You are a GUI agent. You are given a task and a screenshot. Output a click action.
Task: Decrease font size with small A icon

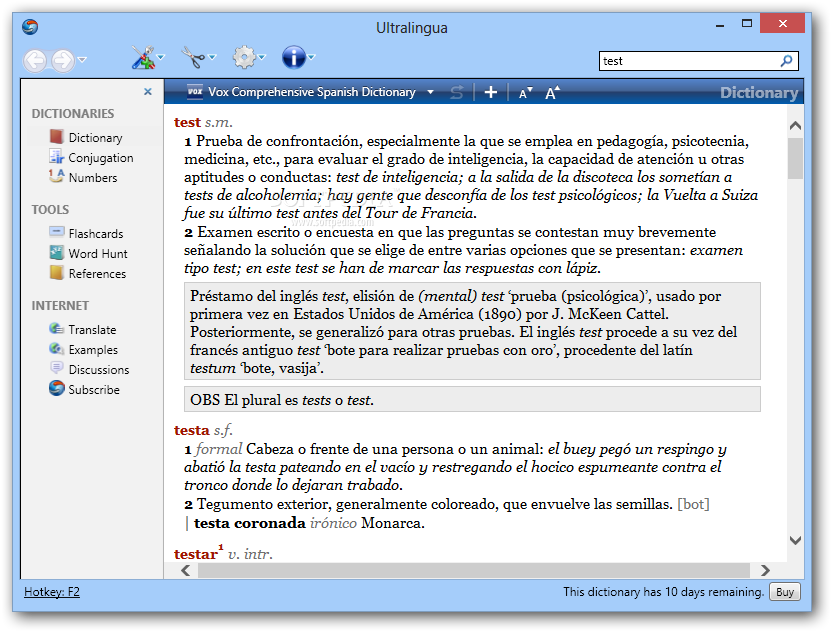525,93
